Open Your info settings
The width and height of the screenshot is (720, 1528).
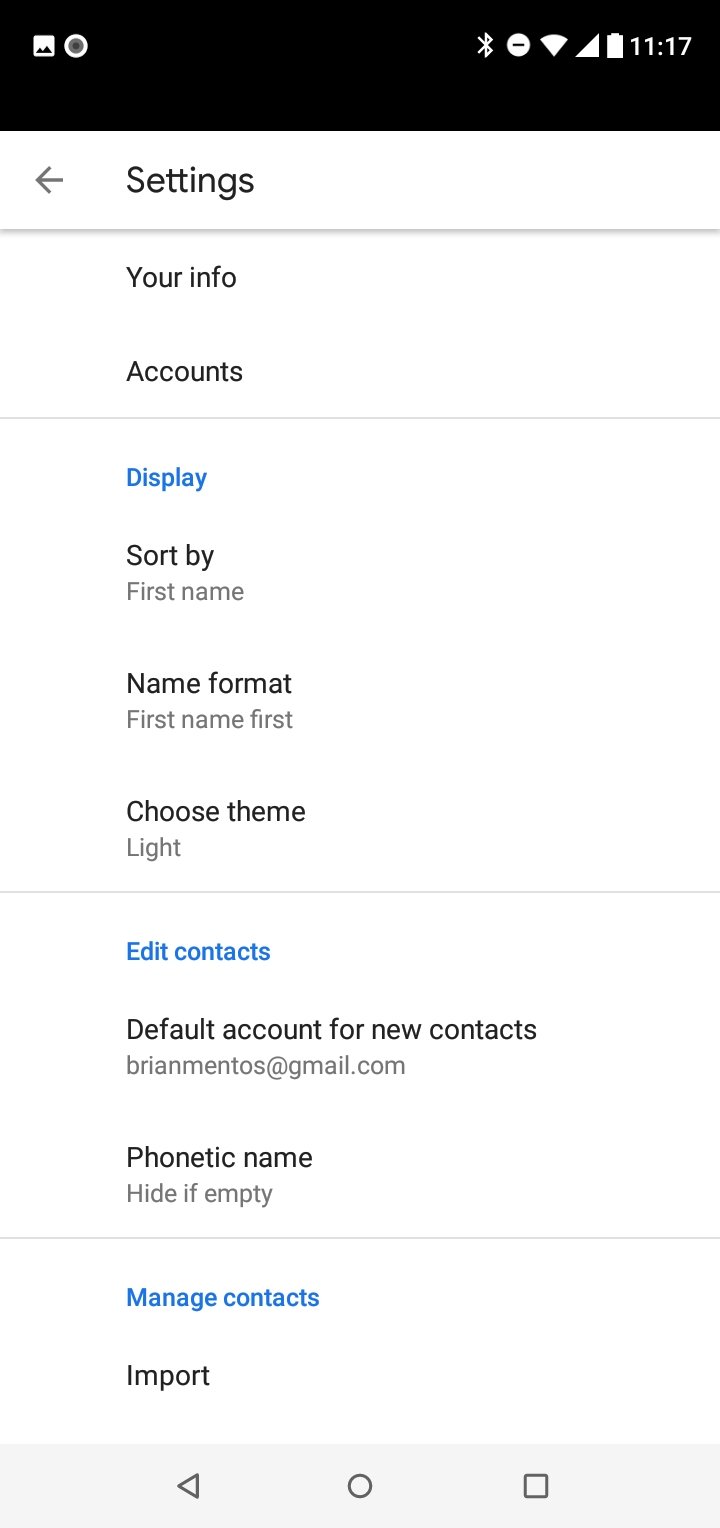pyautogui.click(x=360, y=277)
